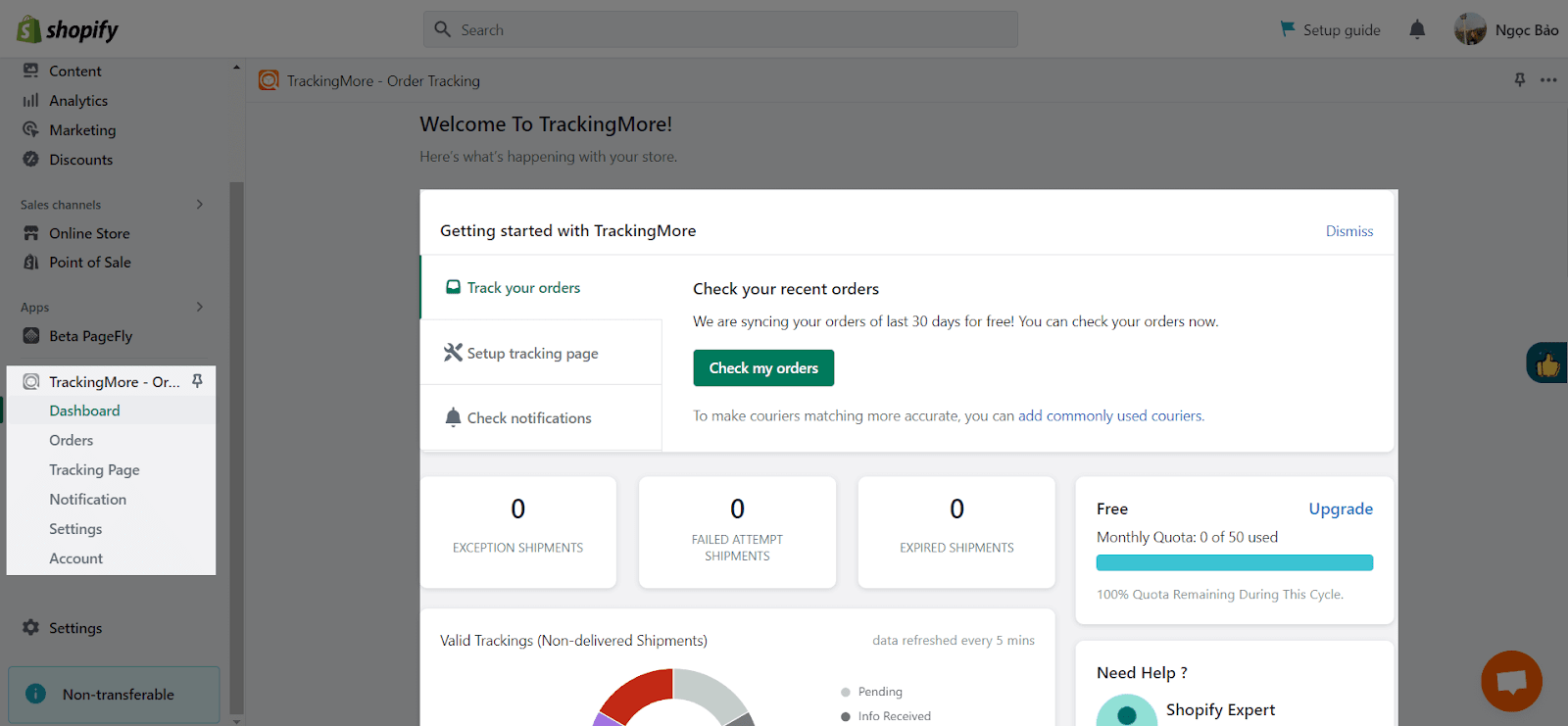
Task: Click the Beta PageFly app icon
Action: pos(31,336)
